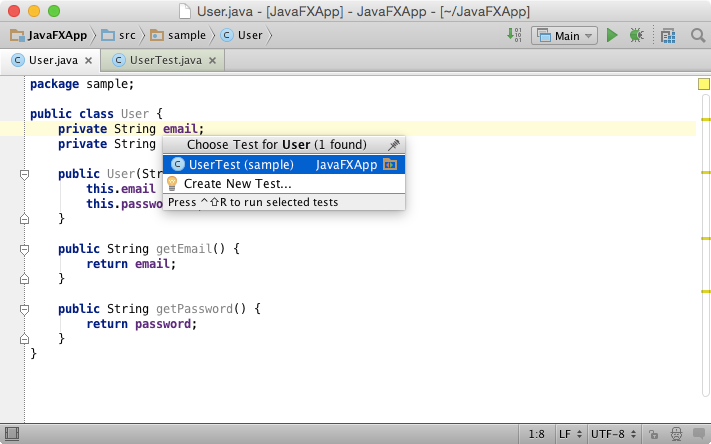Collapse the getEmail method fold marker

coord(24,249)
